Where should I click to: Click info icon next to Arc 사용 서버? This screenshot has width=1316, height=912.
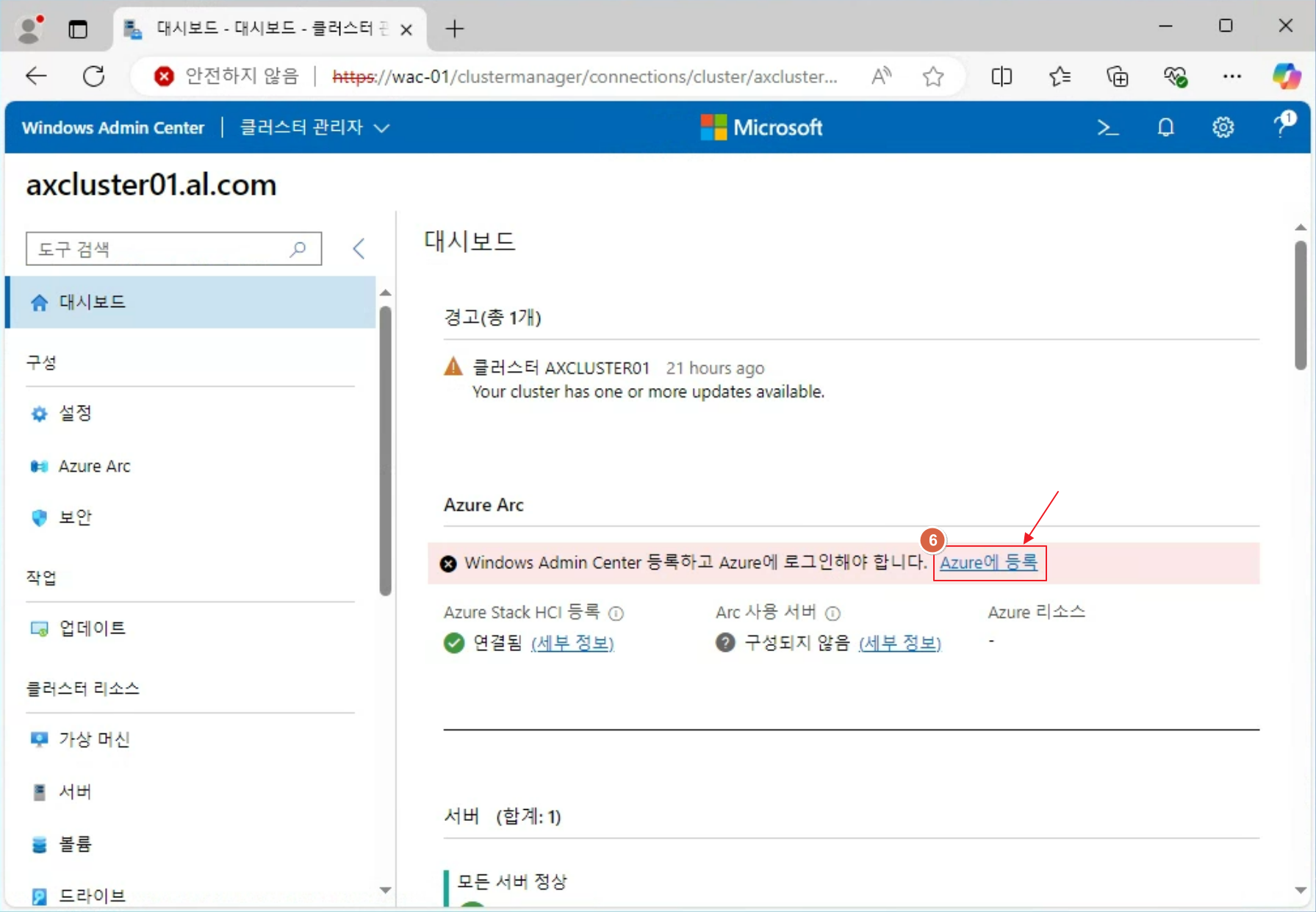click(833, 613)
